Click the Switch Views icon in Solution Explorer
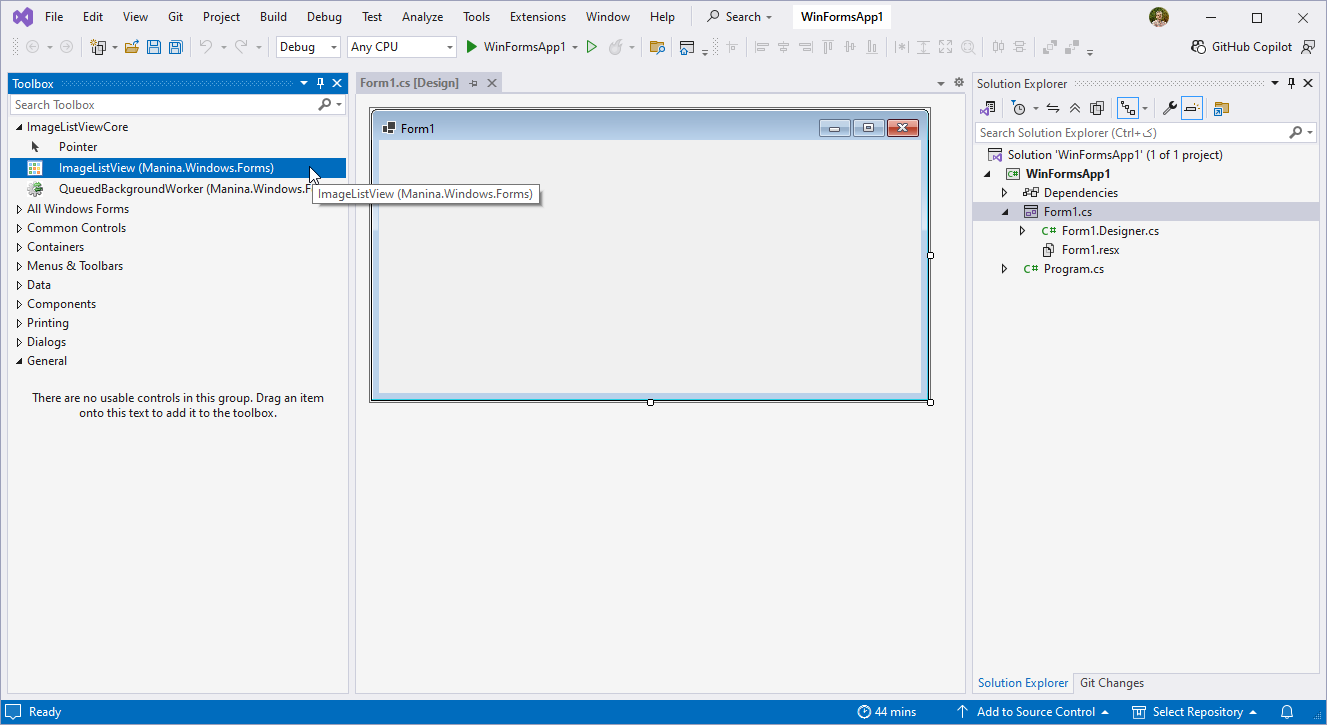 [x=988, y=108]
